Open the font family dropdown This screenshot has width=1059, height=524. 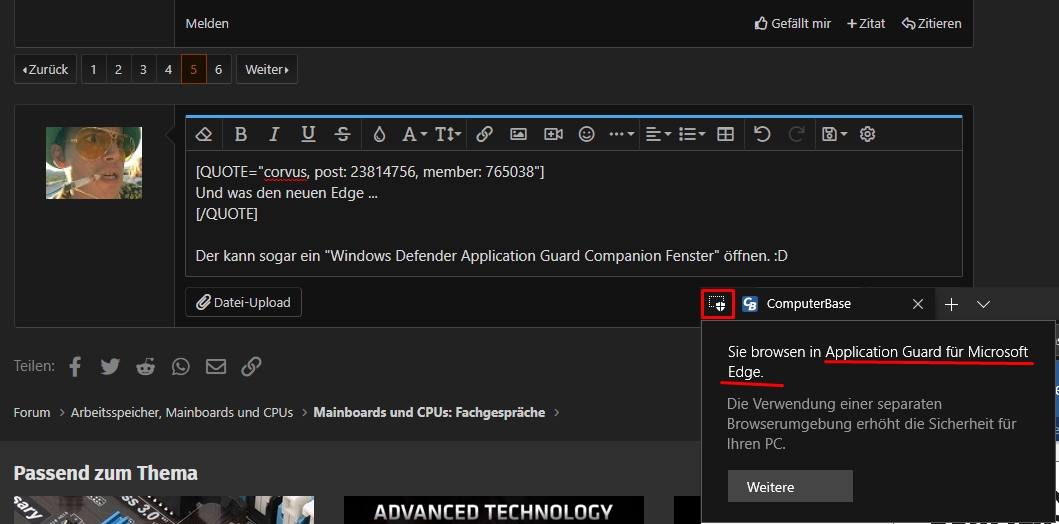pos(414,134)
